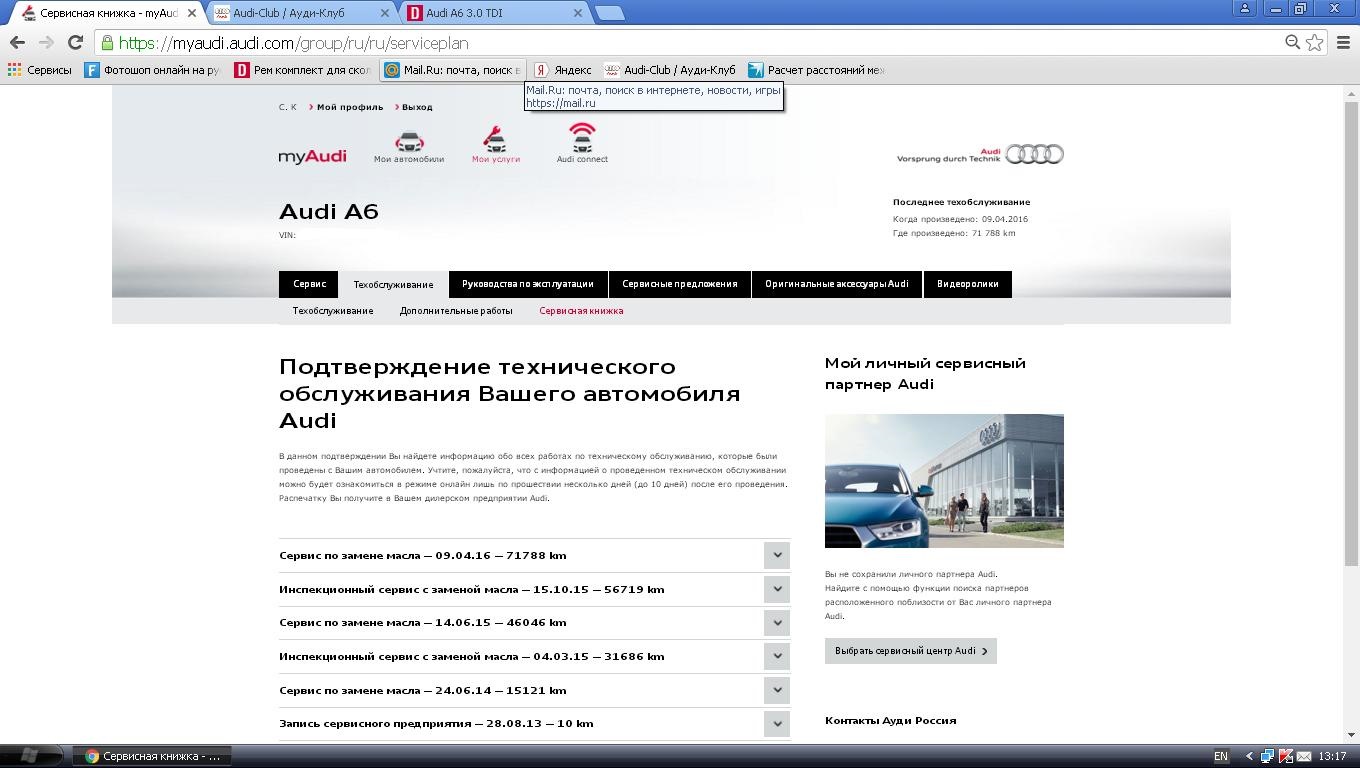Open Дополнительные работы submenu item
This screenshot has height=768, width=1360.
(456, 311)
